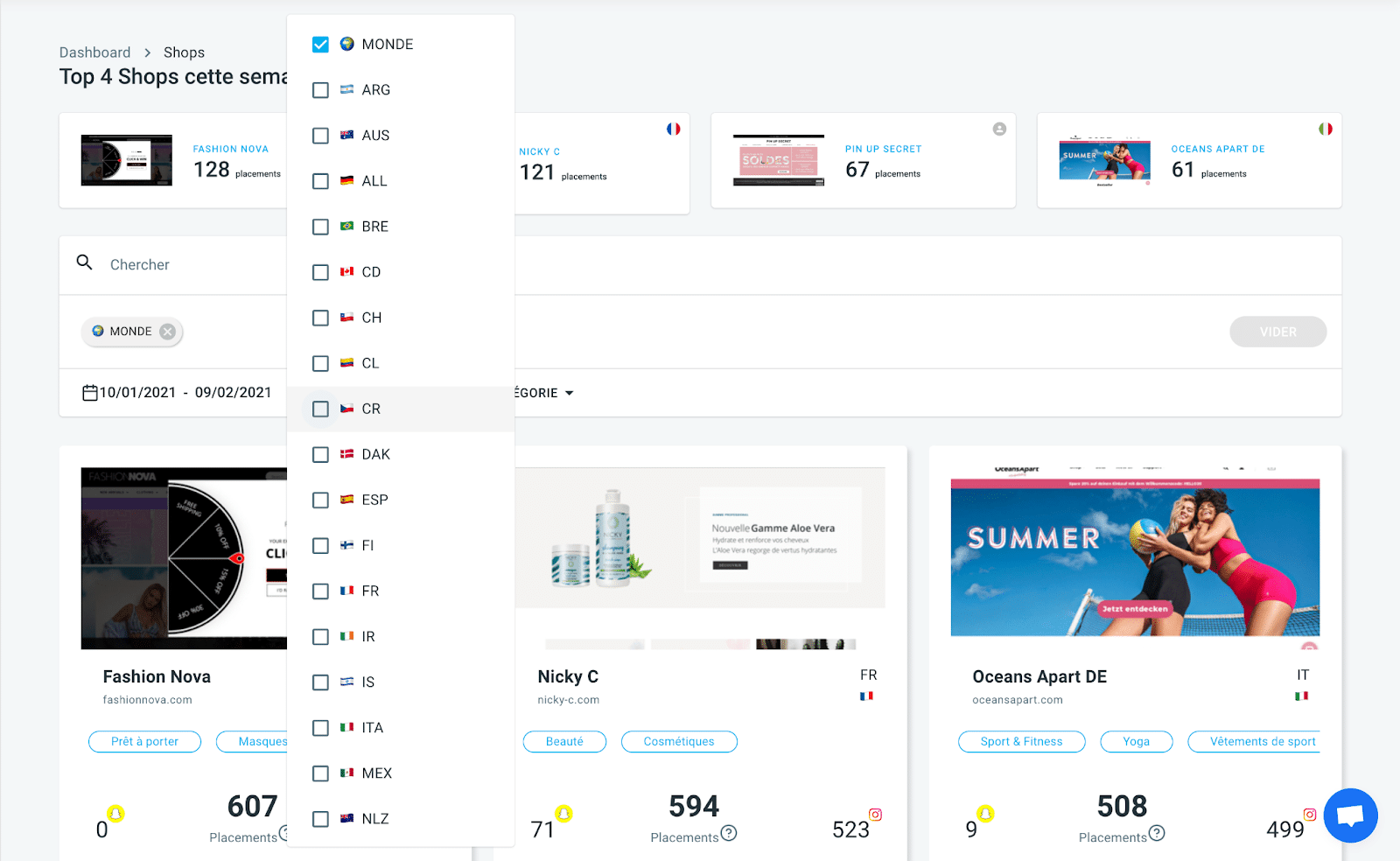Image resolution: width=1400 pixels, height=861 pixels.
Task: Click the FASHION NOVA label in top shops
Action: 231,149
